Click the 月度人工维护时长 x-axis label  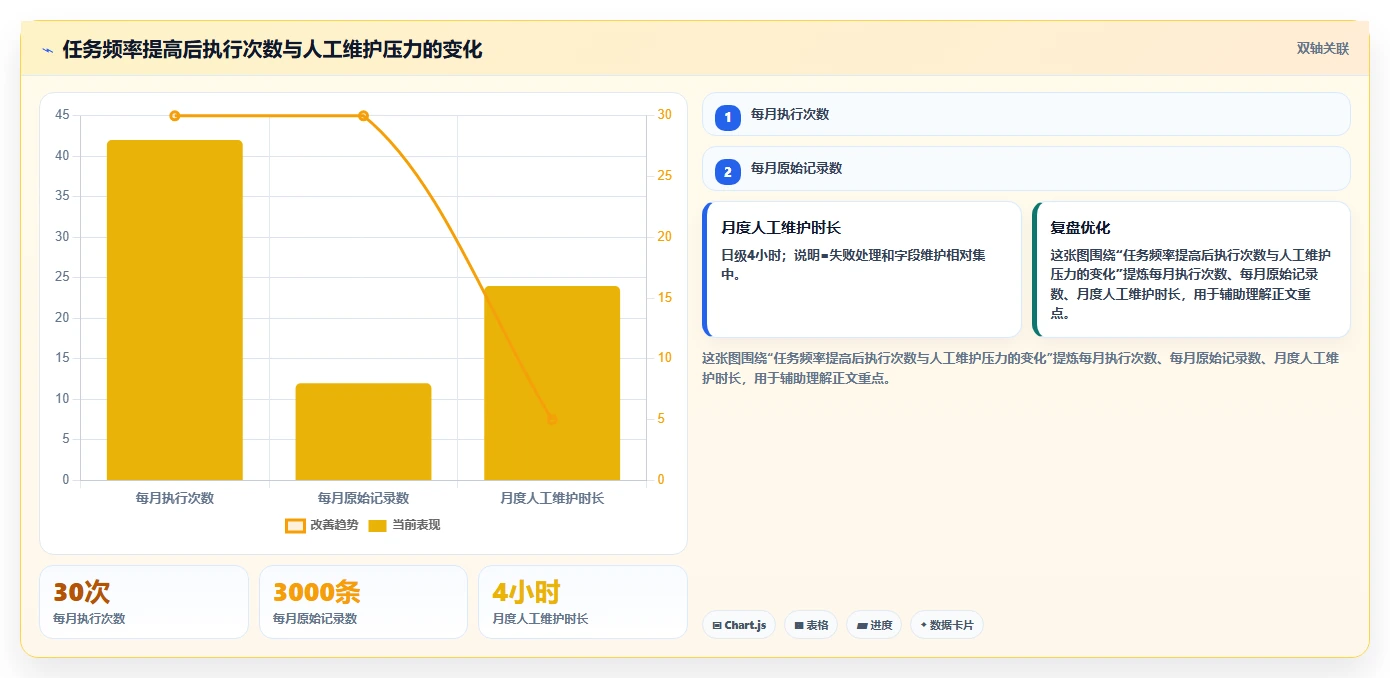click(x=552, y=497)
